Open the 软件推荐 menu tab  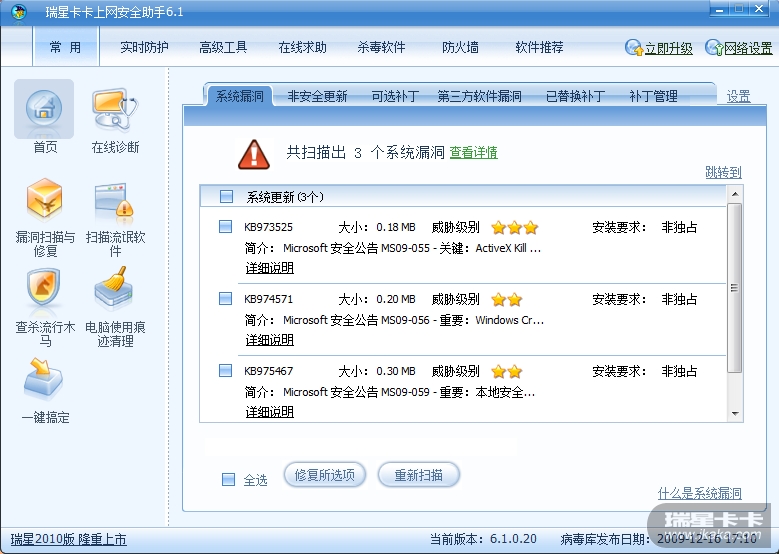point(539,47)
